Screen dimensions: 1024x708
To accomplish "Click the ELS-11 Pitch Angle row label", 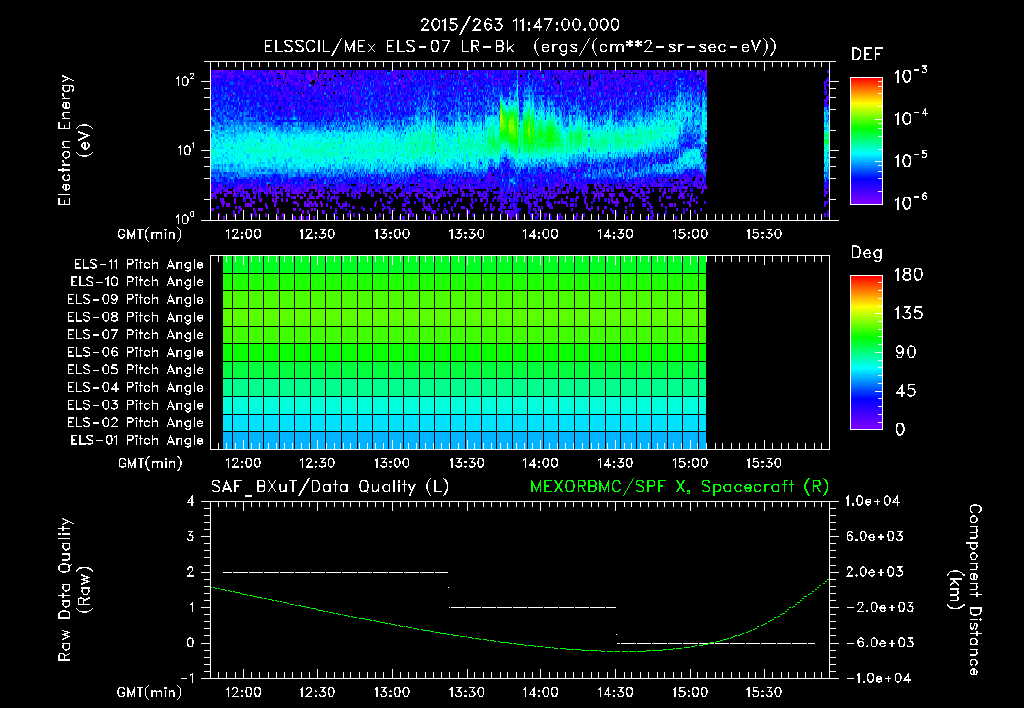I will pyautogui.click(x=138, y=265).
